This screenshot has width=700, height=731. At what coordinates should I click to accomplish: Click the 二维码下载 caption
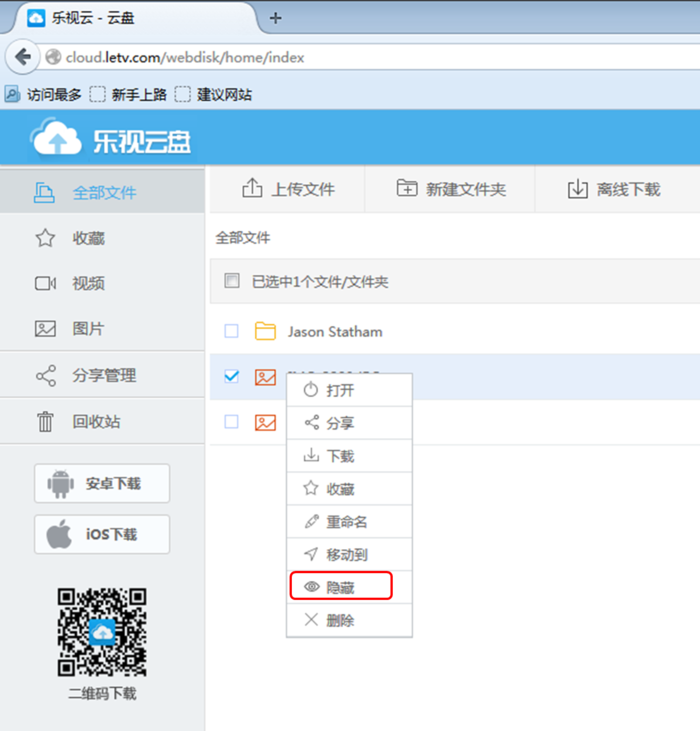click(102, 693)
